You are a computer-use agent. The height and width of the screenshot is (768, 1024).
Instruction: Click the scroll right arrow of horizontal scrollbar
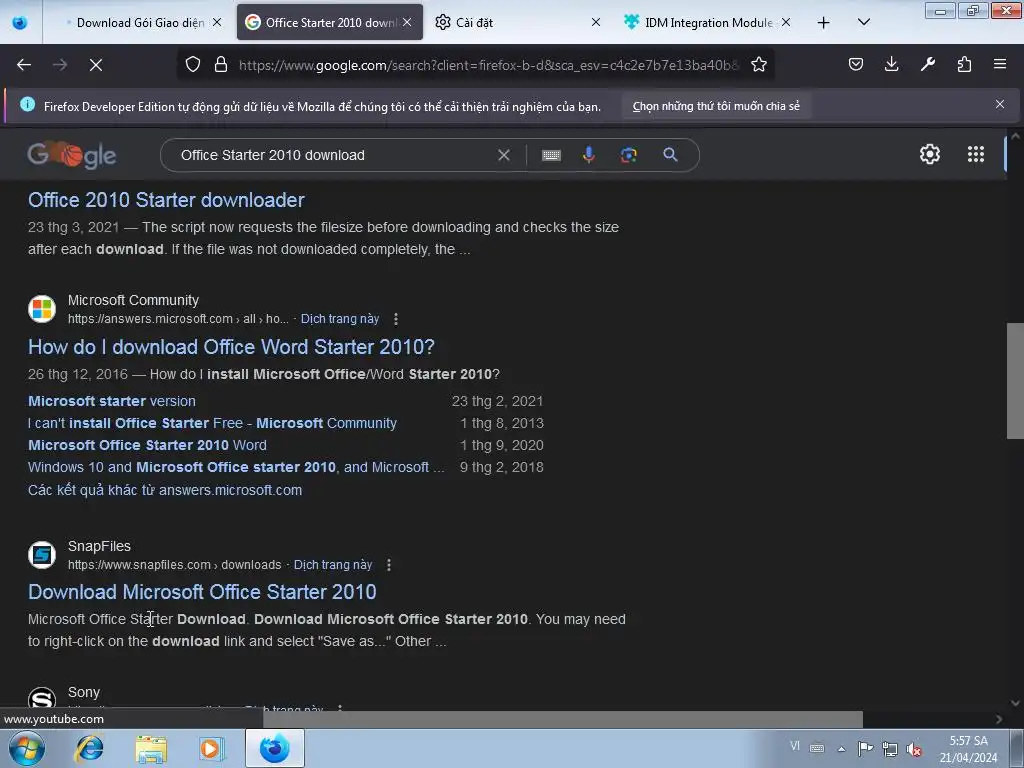(999, 719)
